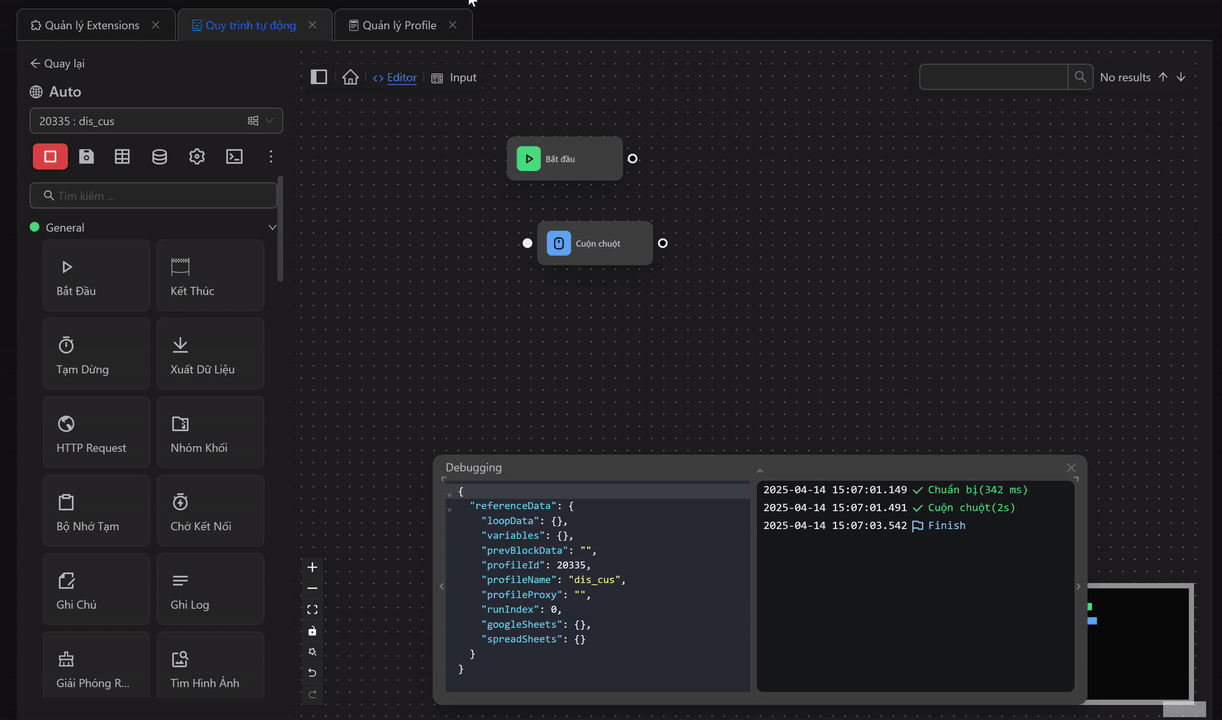Go to home icon in editor toolbar
1222x720 pixels.
click(x=350, y=77)
